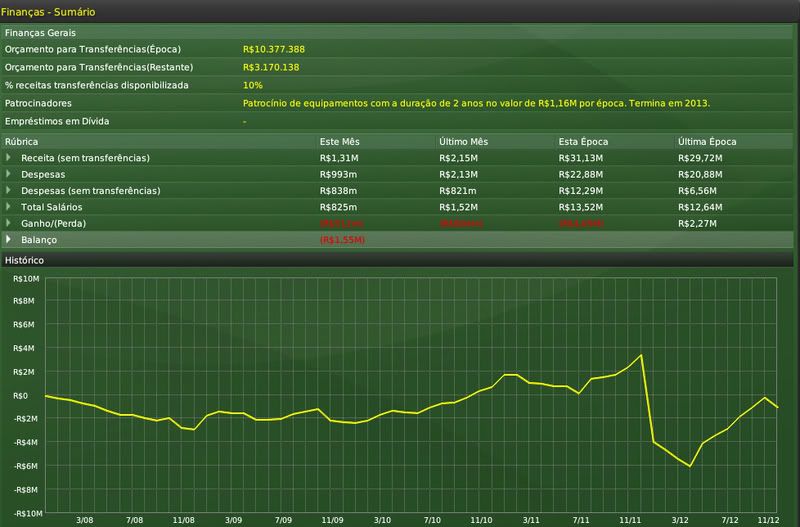The height and width of the screenshot is (527, 800).
Task: Click the 10% transfer revenue percentage value
Action: click(x=252, y=85)
